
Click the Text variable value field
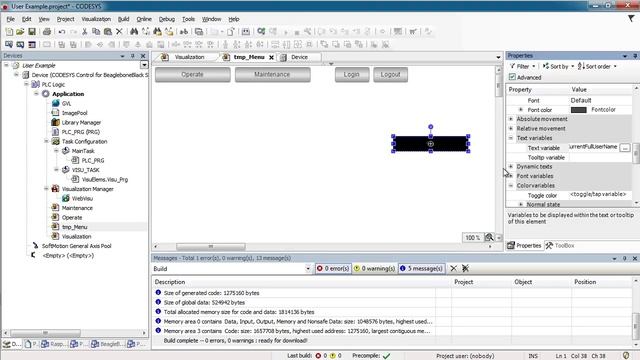pos(594,147)
